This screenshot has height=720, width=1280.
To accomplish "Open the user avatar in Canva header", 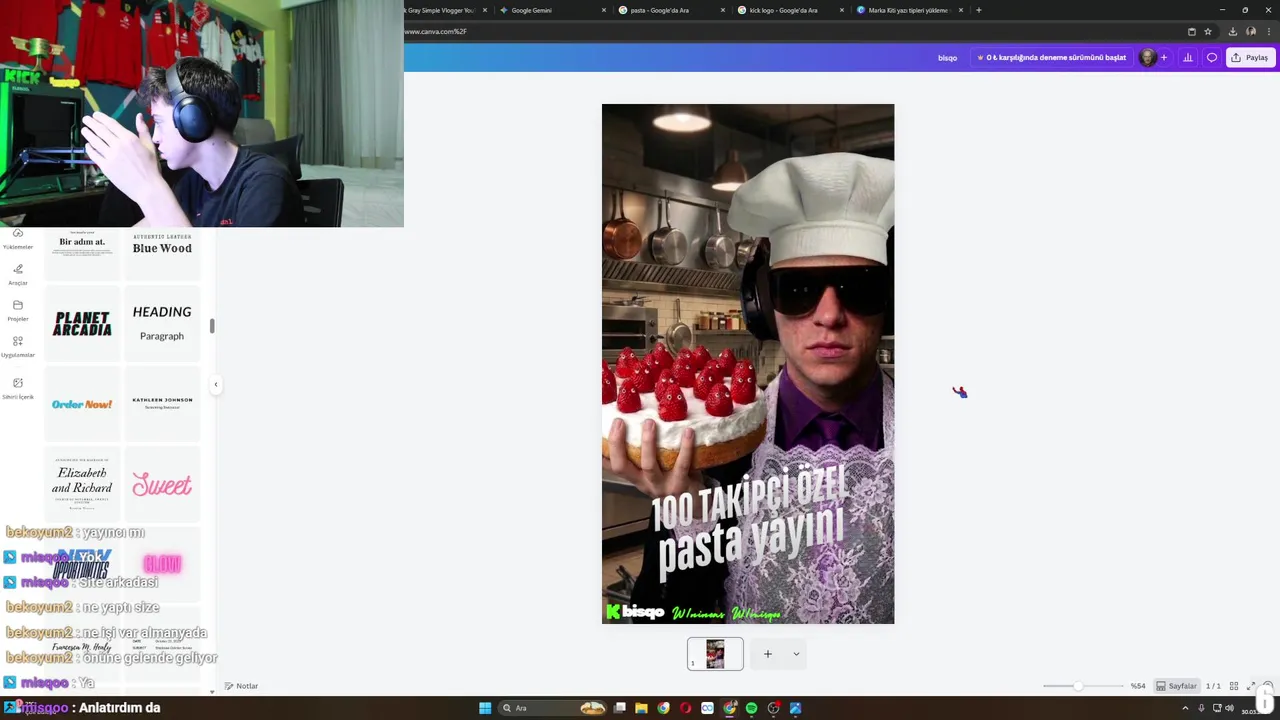I will 1148,58.
